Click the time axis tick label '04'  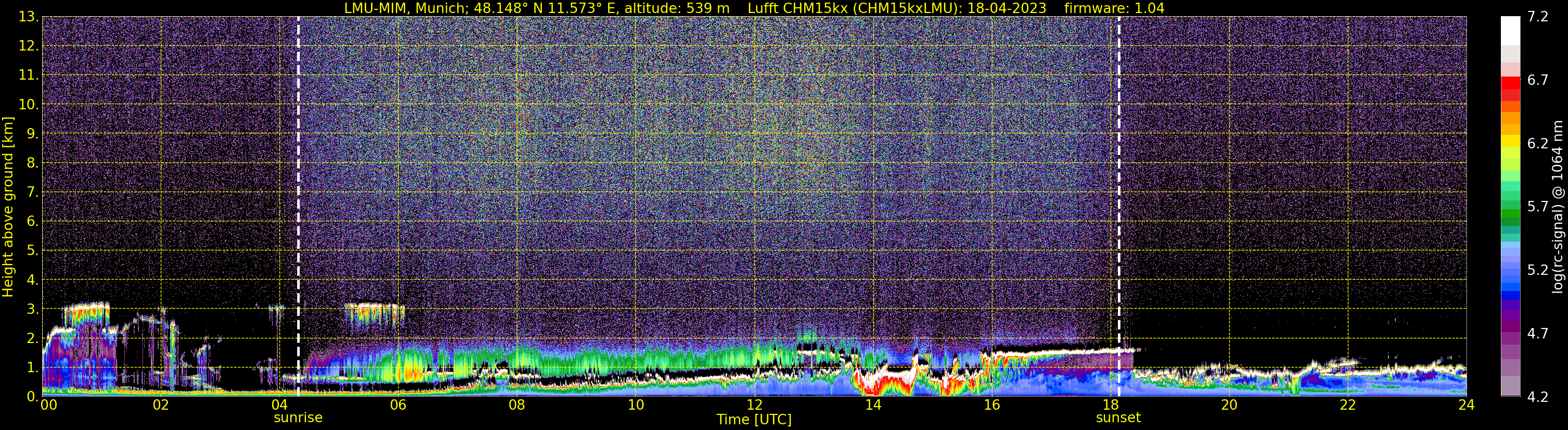point(279,405)
